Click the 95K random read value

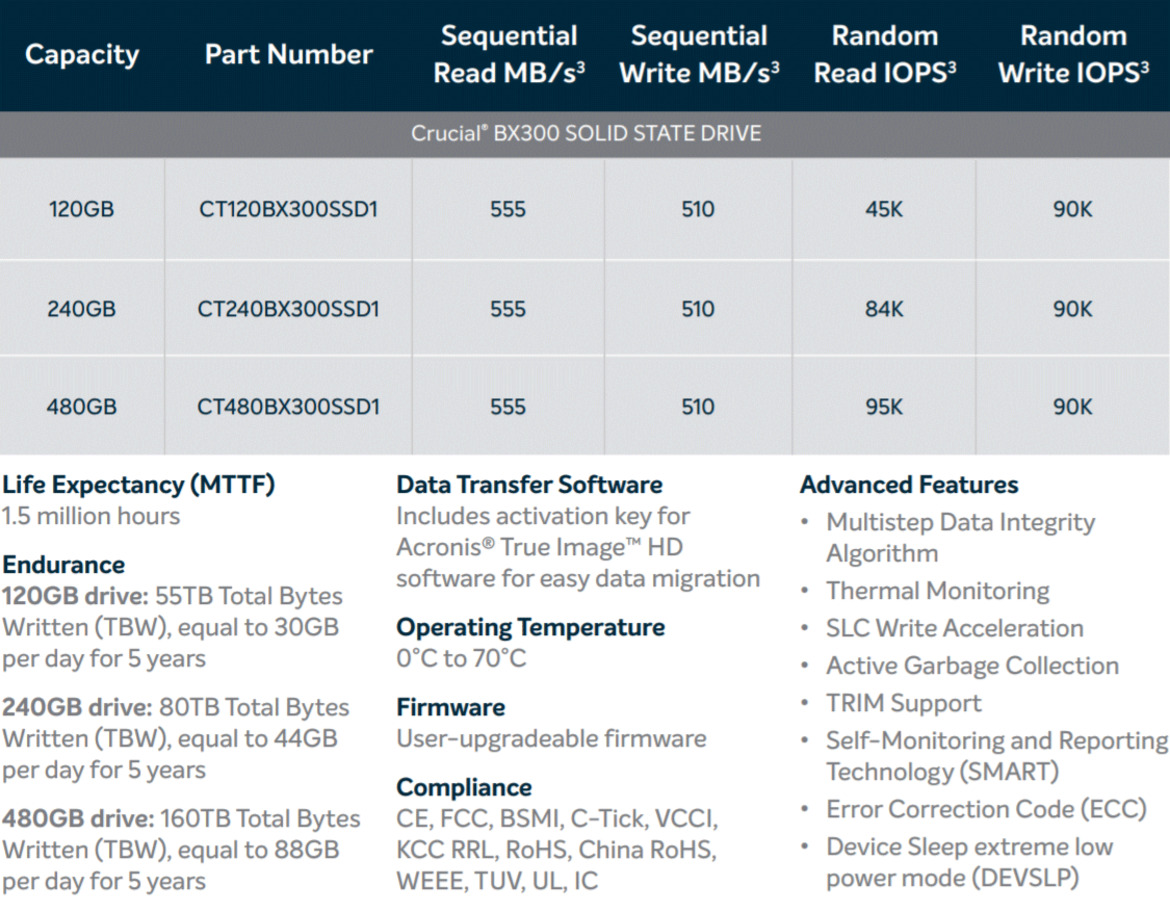click(884, 407)
